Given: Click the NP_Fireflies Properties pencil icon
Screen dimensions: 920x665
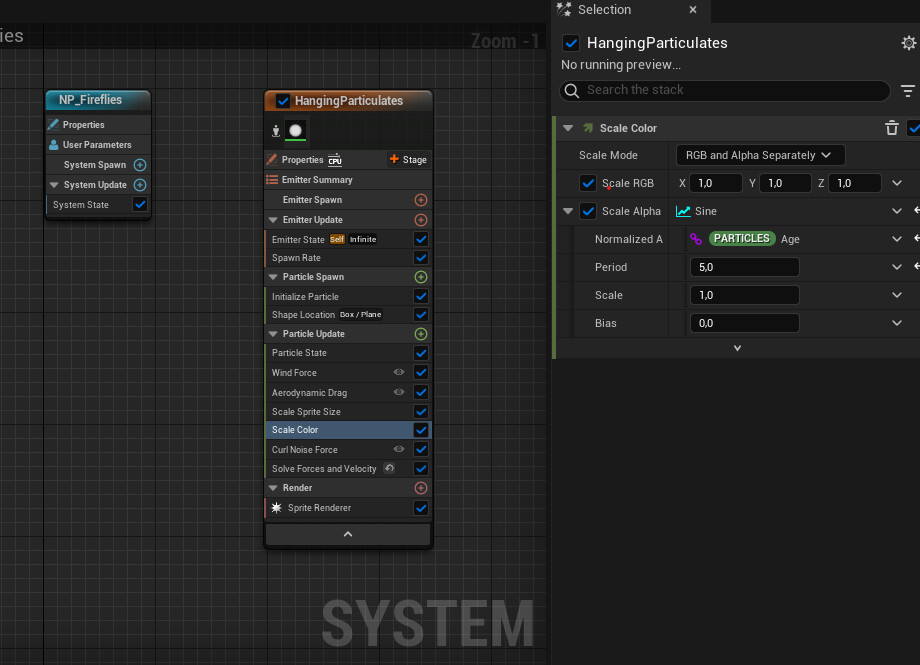Looking at the screenshot, I should coord(53,124).
